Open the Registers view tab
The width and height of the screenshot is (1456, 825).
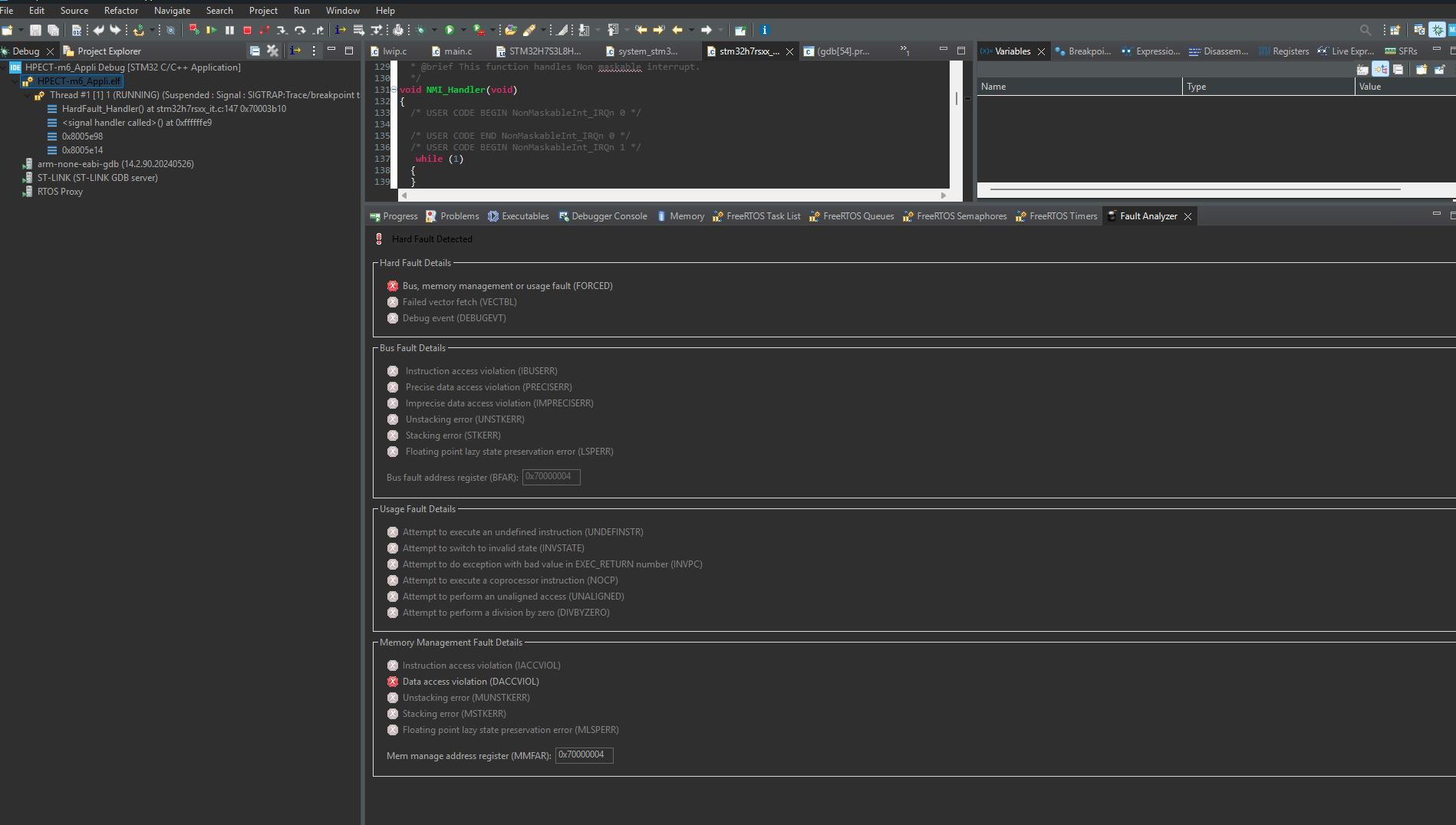pyautogui.click(x=1290, y=51)
